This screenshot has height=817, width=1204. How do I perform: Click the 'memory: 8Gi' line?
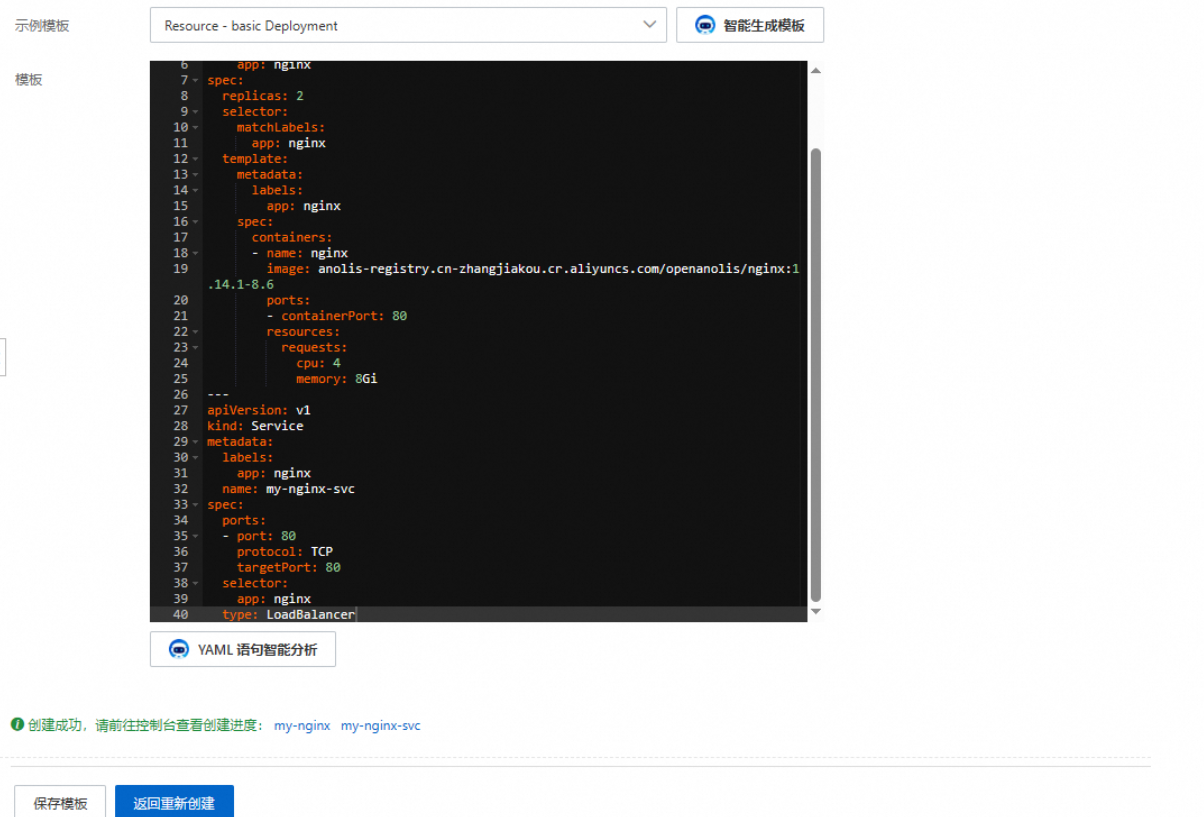336,379
